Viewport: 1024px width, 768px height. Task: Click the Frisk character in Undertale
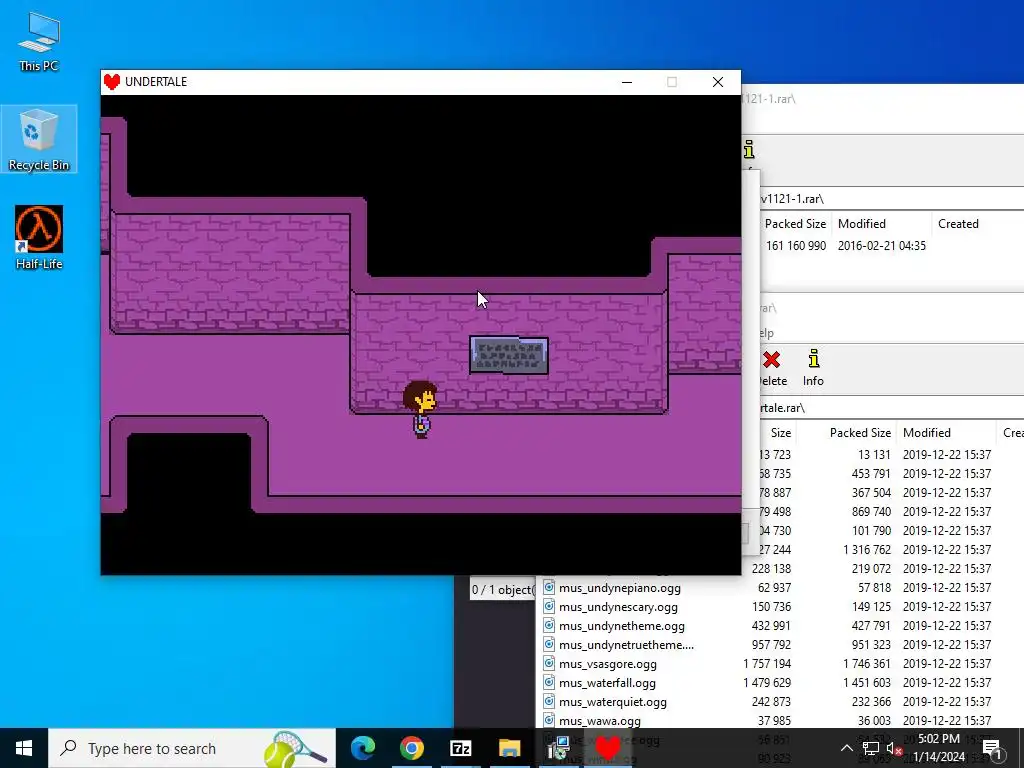421,409
